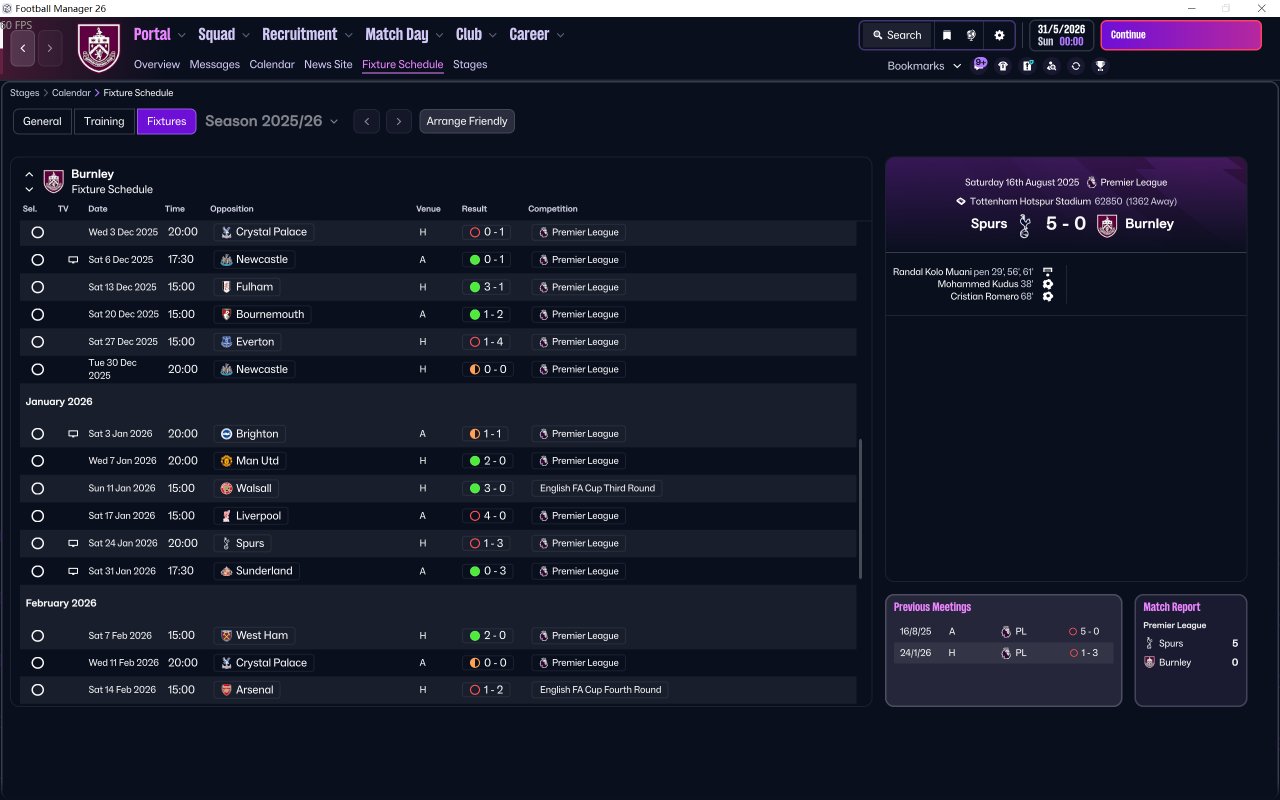This screenshot has width=1280, height=800.
Task: Select the 16/8/25 previous meeting row
Action: [x=1003, y=632]
